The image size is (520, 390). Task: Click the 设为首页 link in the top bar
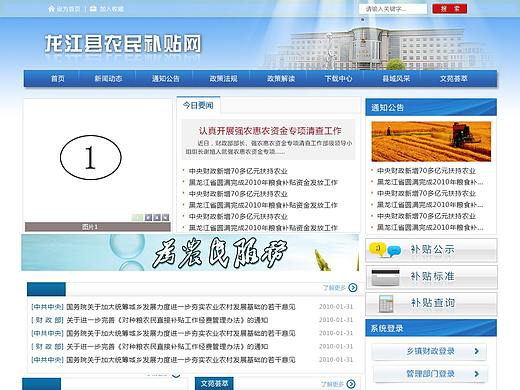pyautogui.click(x=68, y=9)
